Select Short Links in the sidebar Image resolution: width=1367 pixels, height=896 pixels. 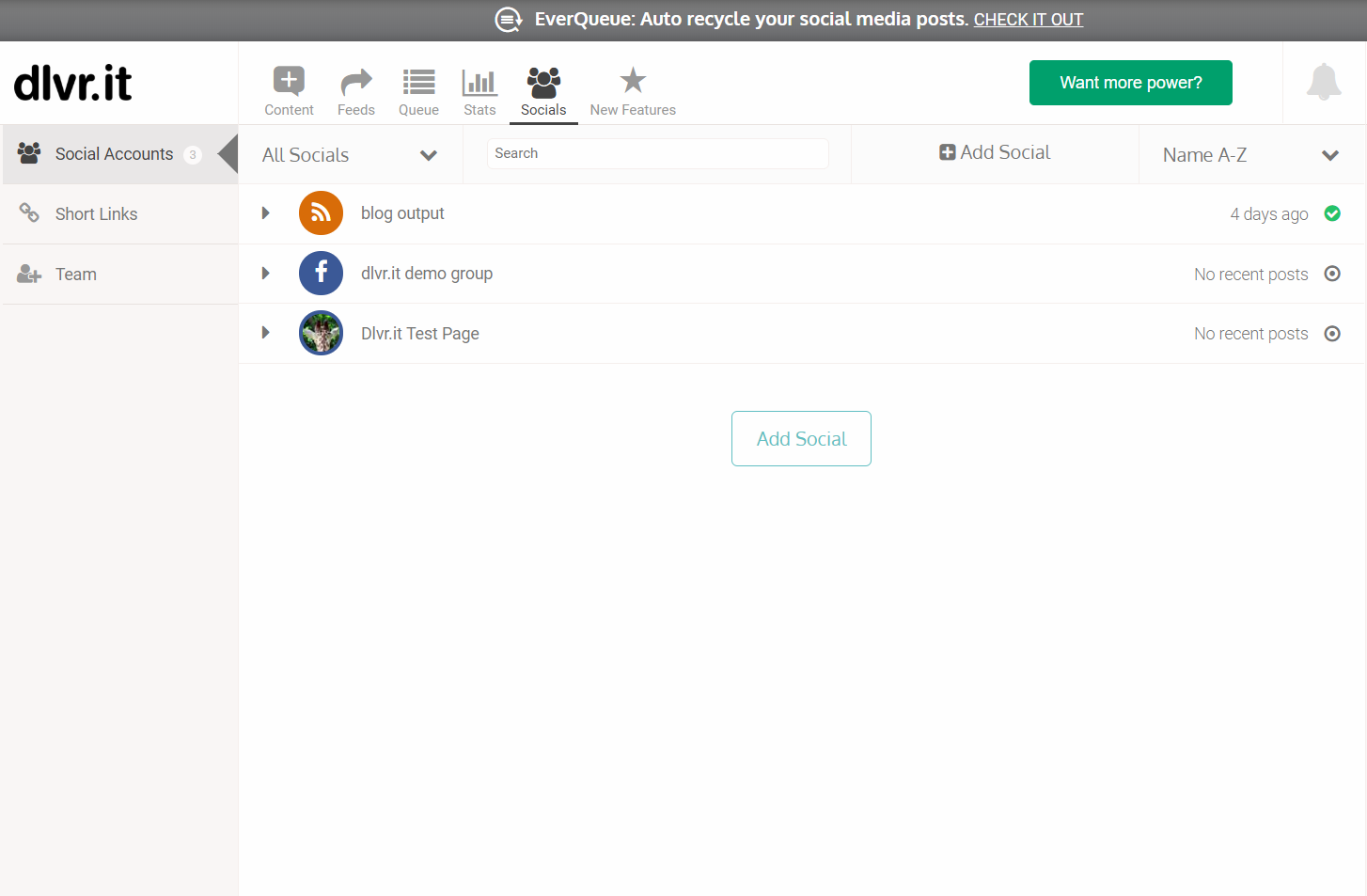pyautogui.click(x=119, y=214)
